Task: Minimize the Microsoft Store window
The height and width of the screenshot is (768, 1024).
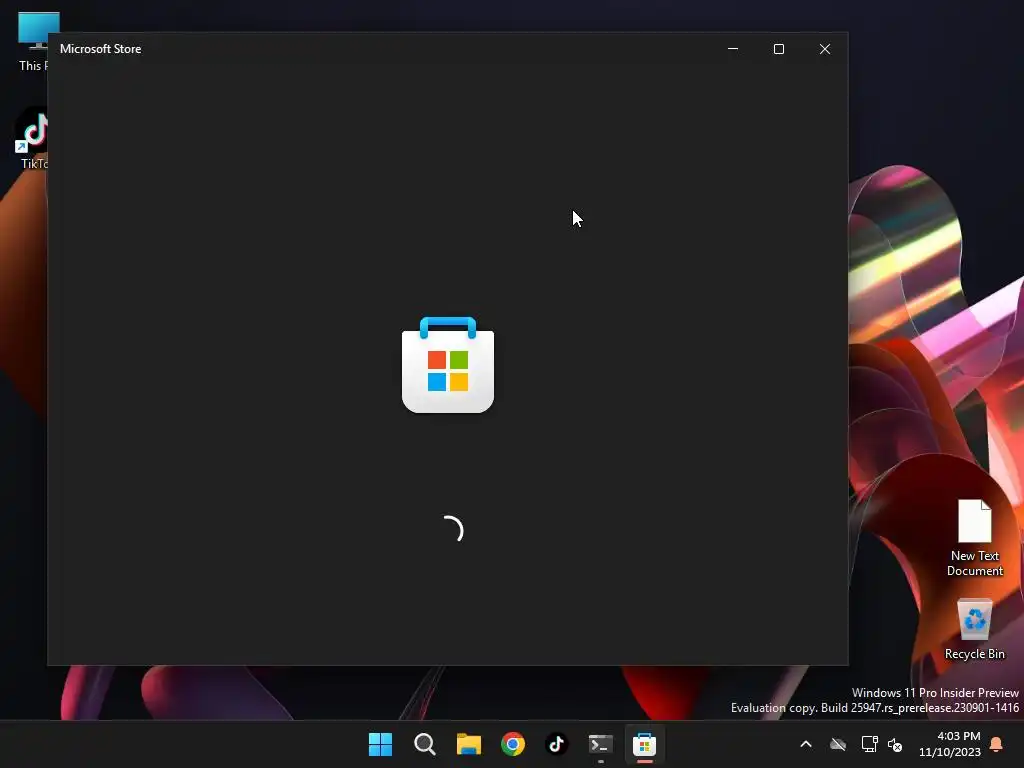Action: click(x=733, y=49)
